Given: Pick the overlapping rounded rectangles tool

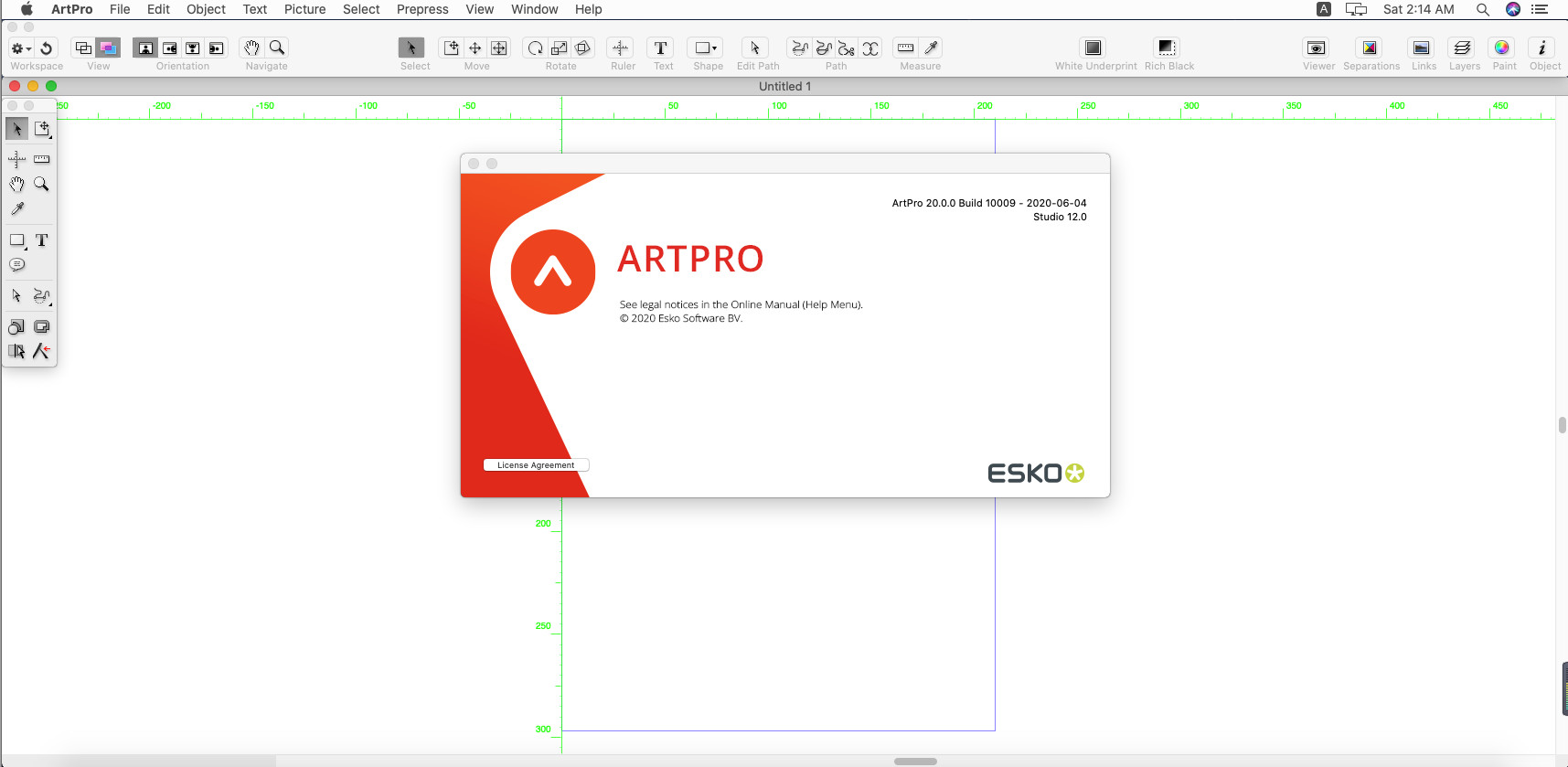Looking at the screenshot, I should 42,326.
